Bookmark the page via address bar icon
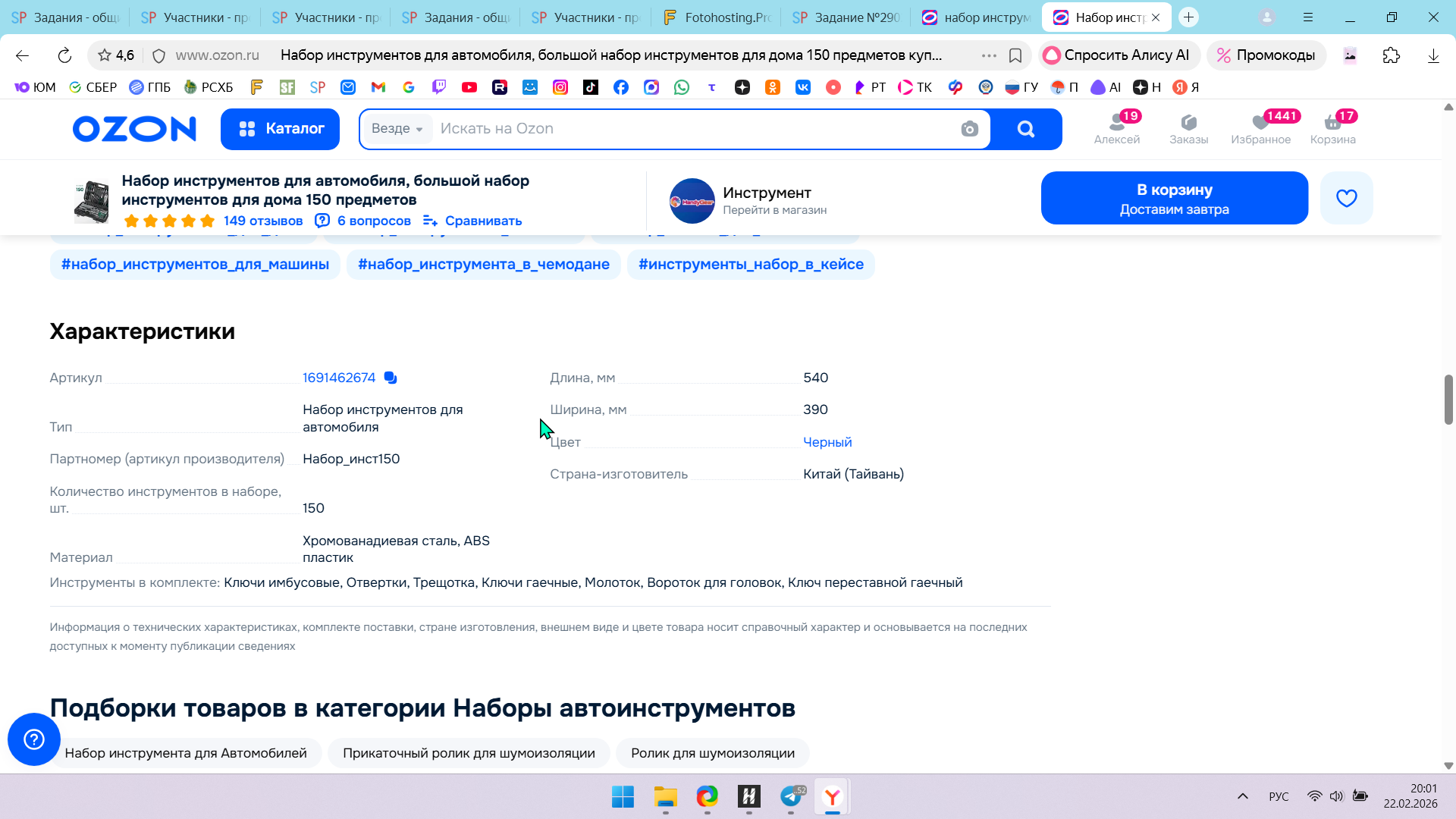The image size is (1456, 819). [1015, 55]
